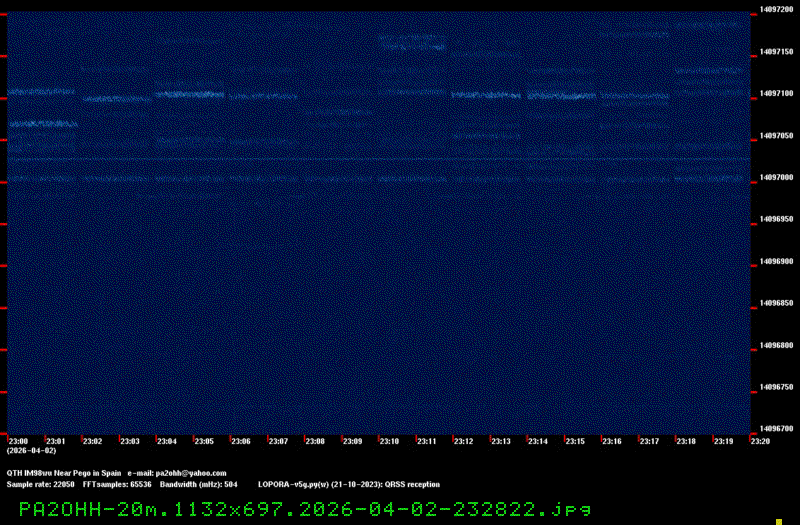Click the 23:02 time axis label
Viewport: 800px width, 525px height.
coord(92,441)
